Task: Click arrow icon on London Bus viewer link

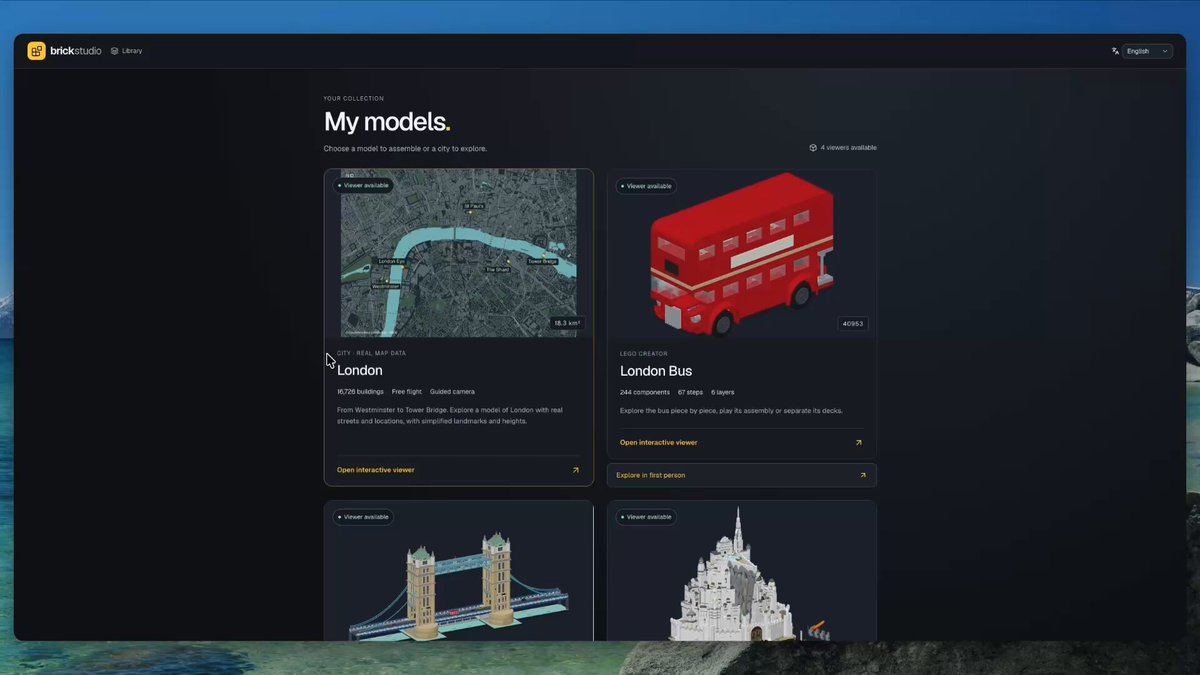Action: (858, 442)
